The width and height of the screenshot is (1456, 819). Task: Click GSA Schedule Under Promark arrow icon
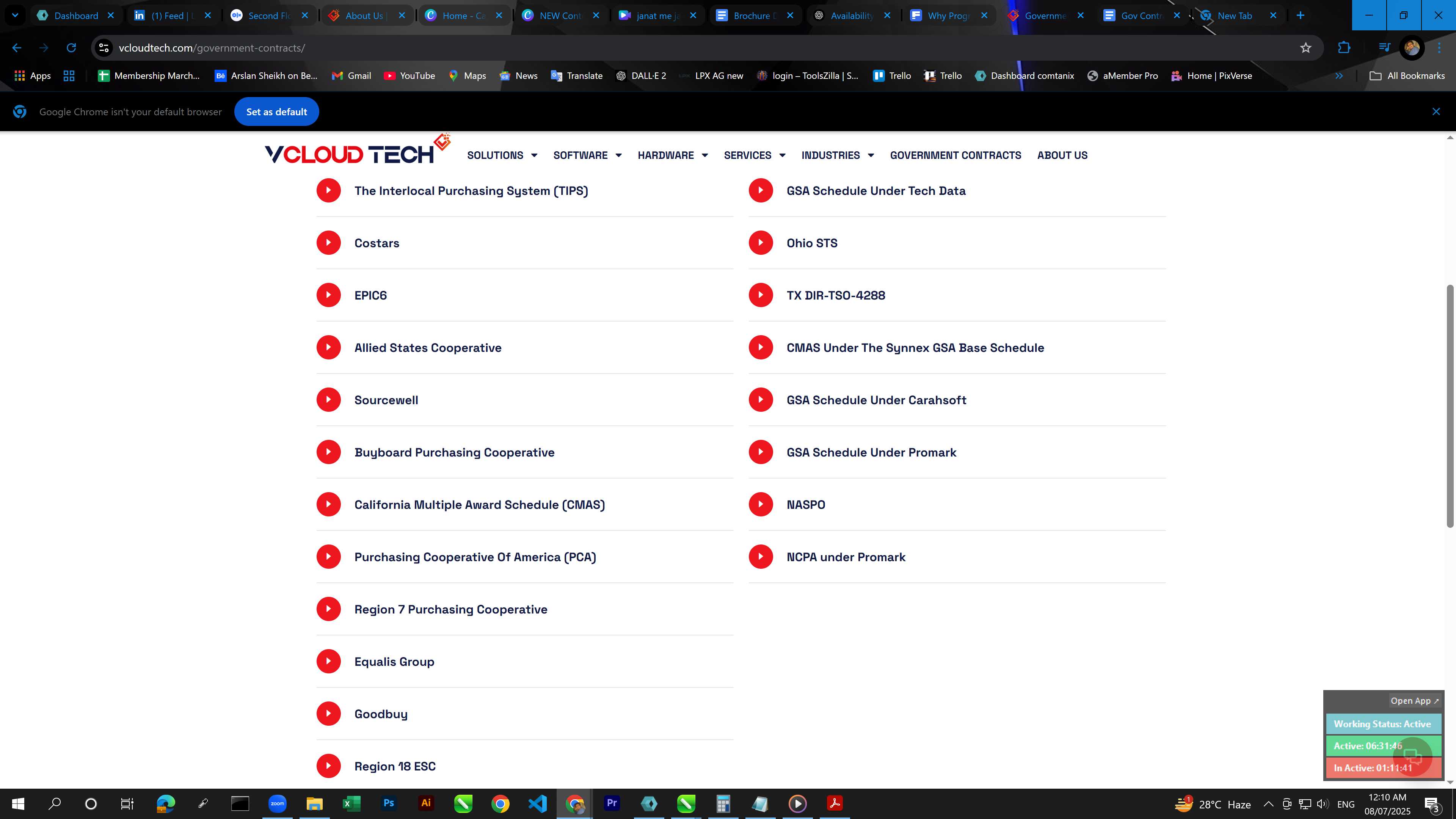pyautogui.click(x=761, y=452)
